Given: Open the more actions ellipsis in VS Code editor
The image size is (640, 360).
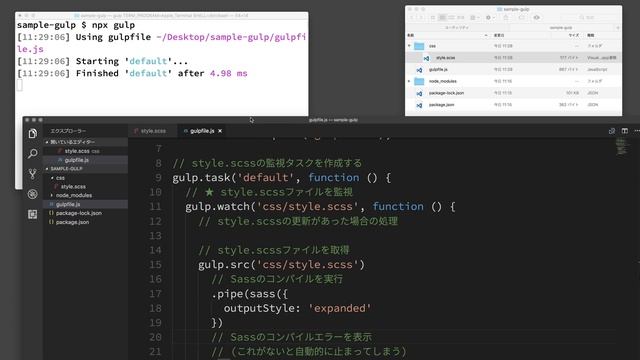Looking at the screenshot, I should [637, 131].
